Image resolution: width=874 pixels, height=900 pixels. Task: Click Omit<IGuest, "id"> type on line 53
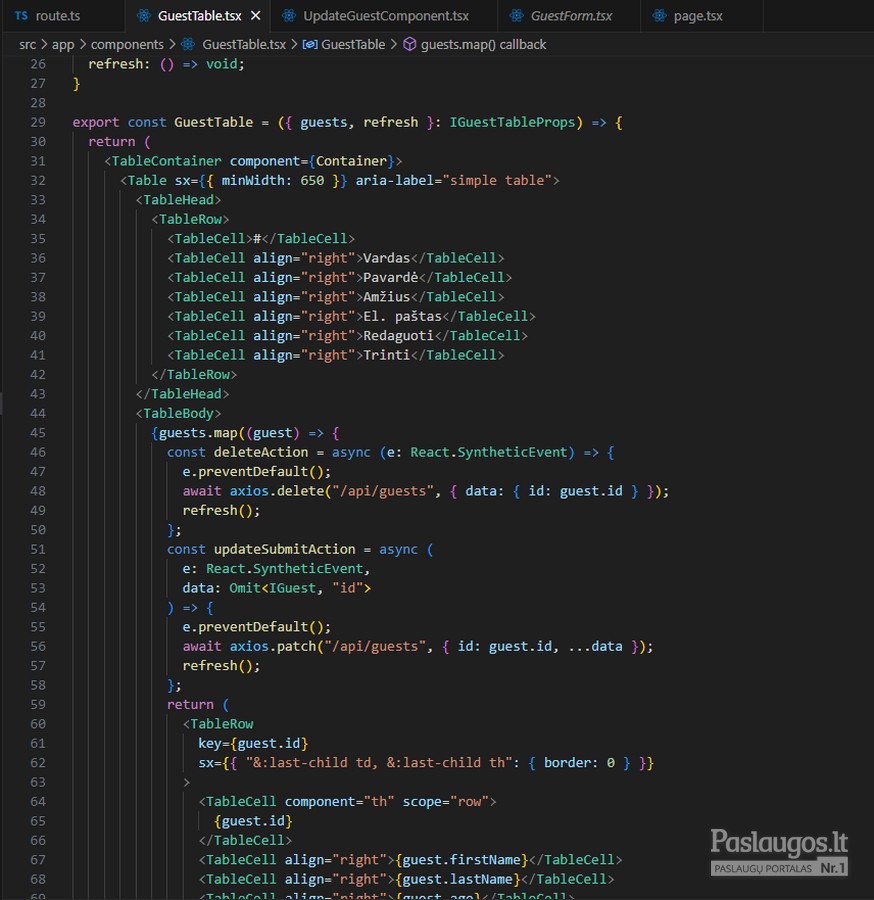pos(300,588)
